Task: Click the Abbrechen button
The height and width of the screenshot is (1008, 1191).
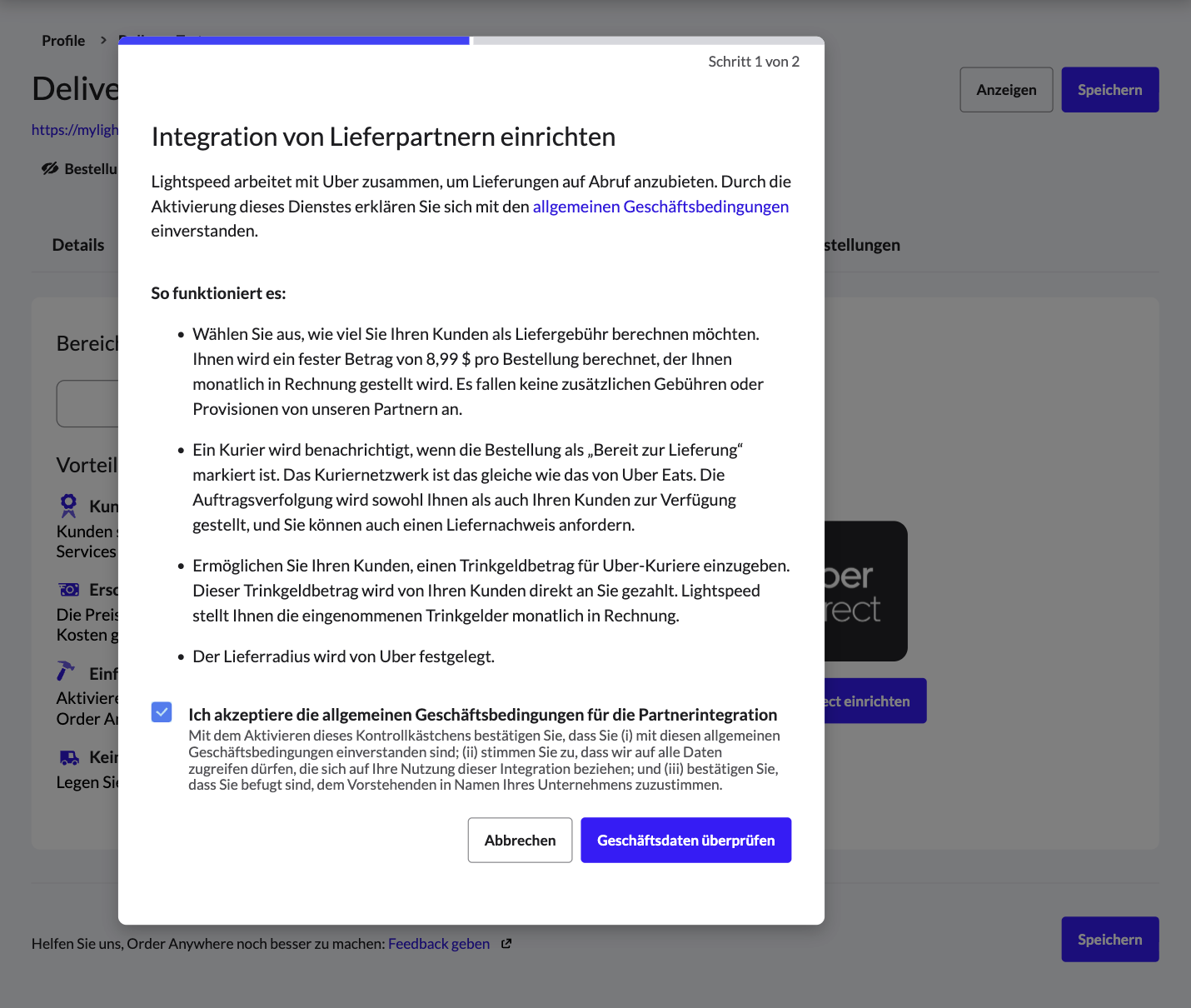Action: pos(520,840)
